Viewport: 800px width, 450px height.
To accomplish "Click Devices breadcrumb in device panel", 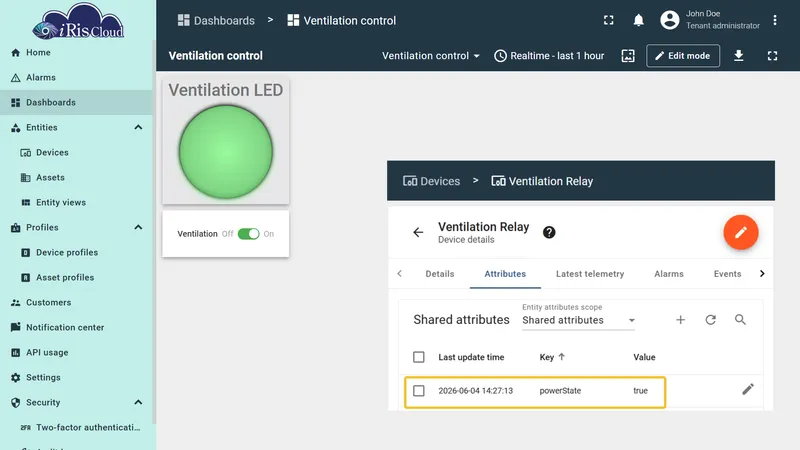I will [x=432, y=181].
